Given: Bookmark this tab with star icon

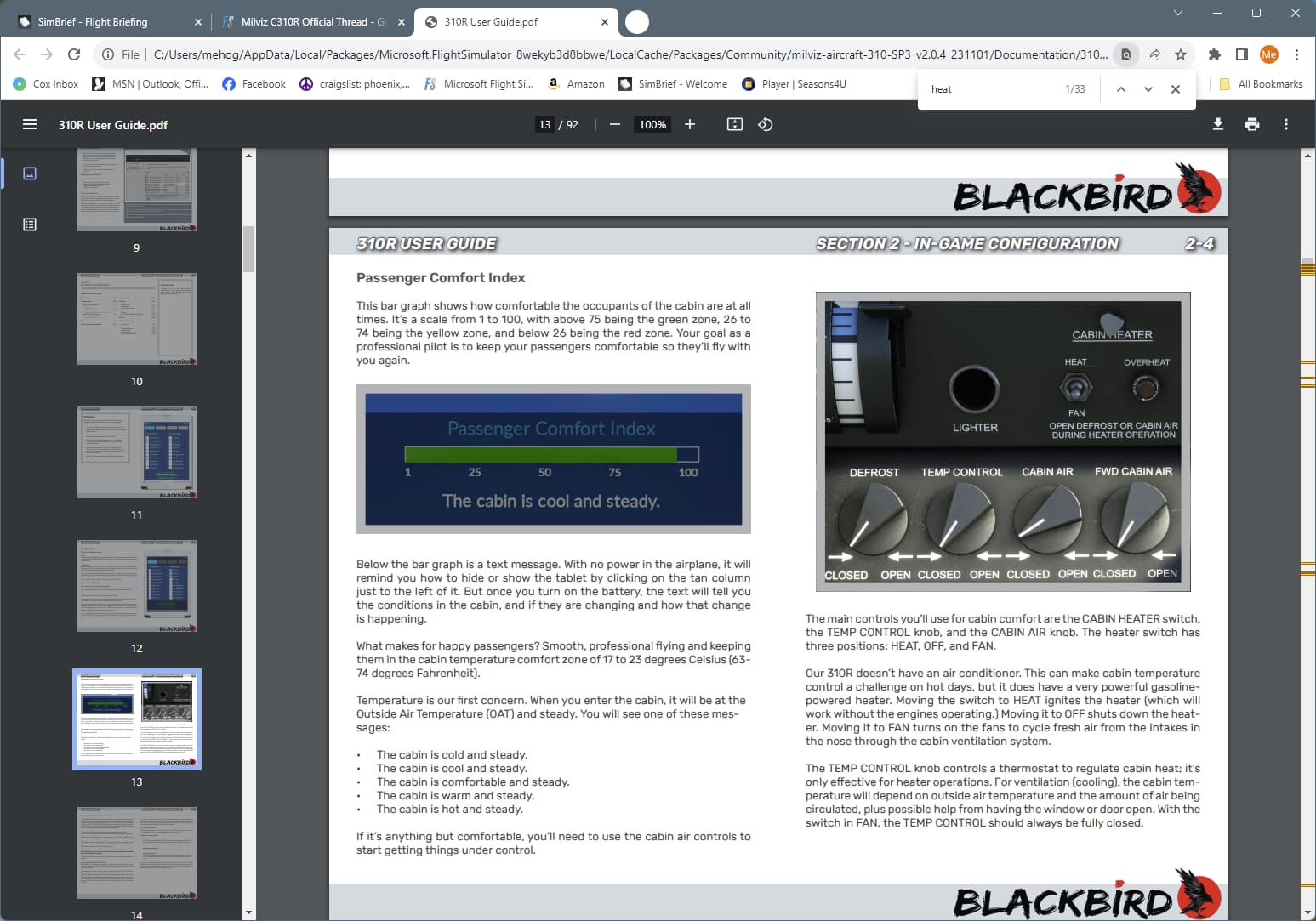Looking at the screenshot, I should coord(1181,54).
